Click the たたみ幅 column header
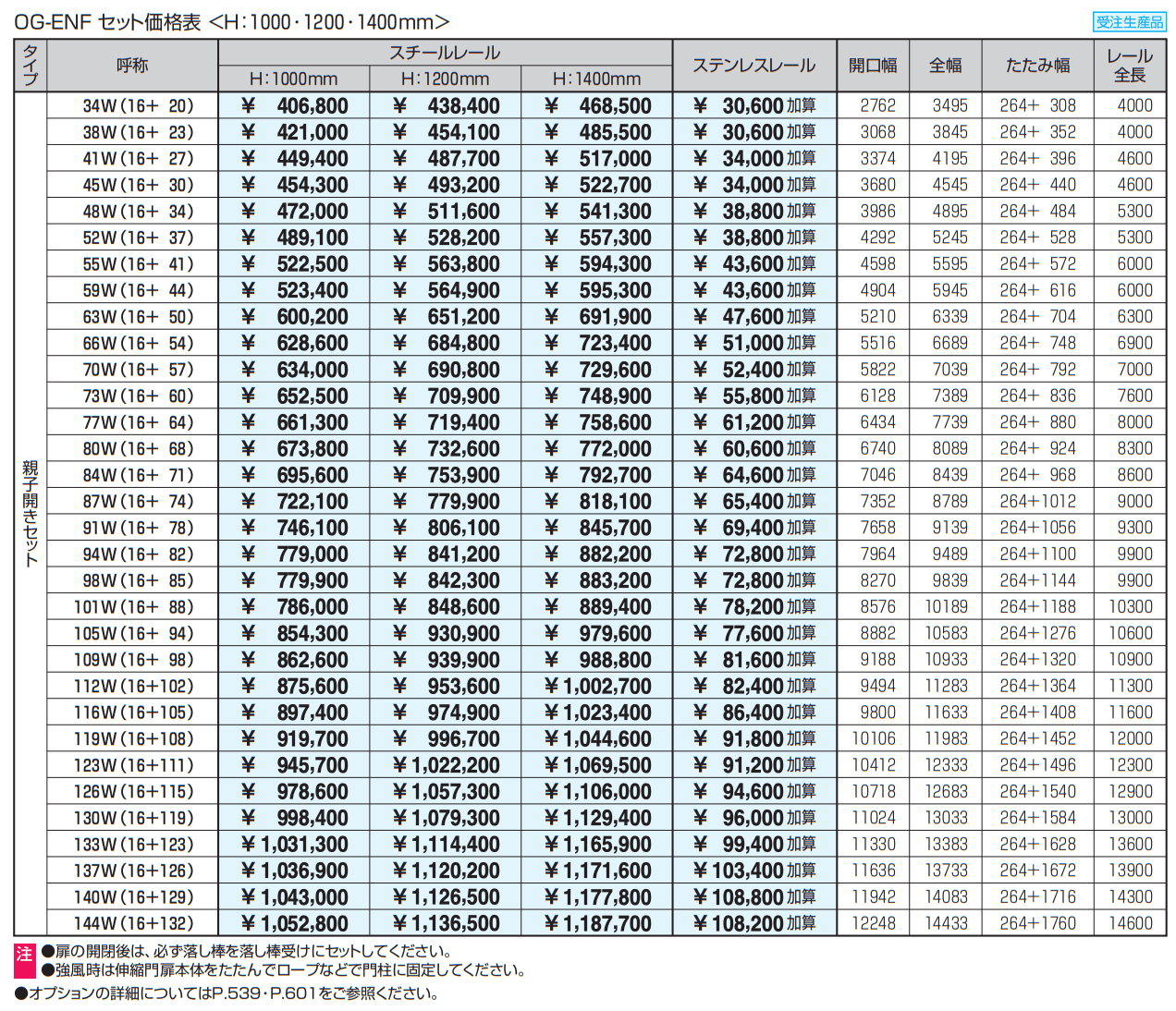 (x=1037, y=66)
